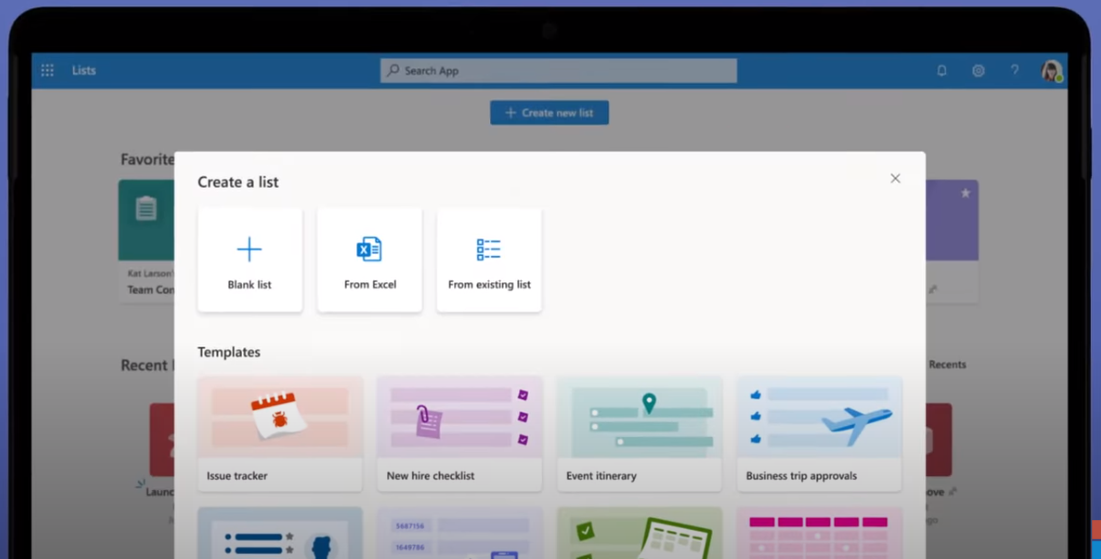
Task: Click the plus icon on Blank list
Action: tap(249, 249)
